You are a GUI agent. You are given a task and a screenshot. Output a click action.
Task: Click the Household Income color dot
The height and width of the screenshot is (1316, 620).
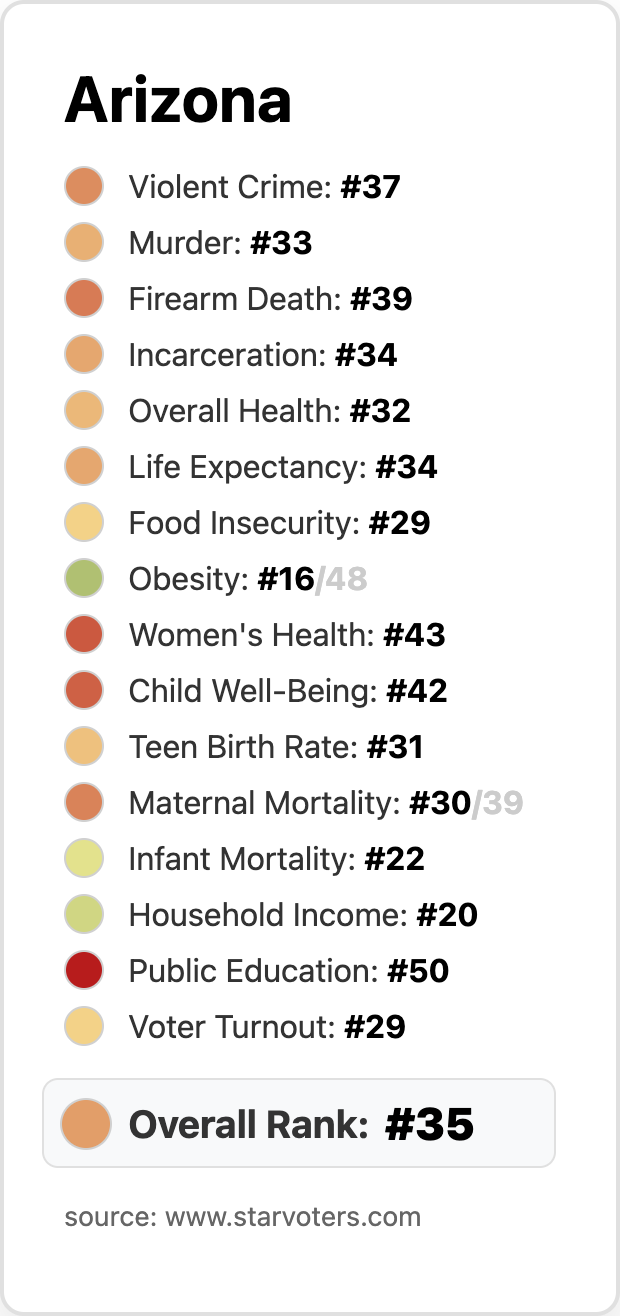pyautogui.click(x=84, y=915)
